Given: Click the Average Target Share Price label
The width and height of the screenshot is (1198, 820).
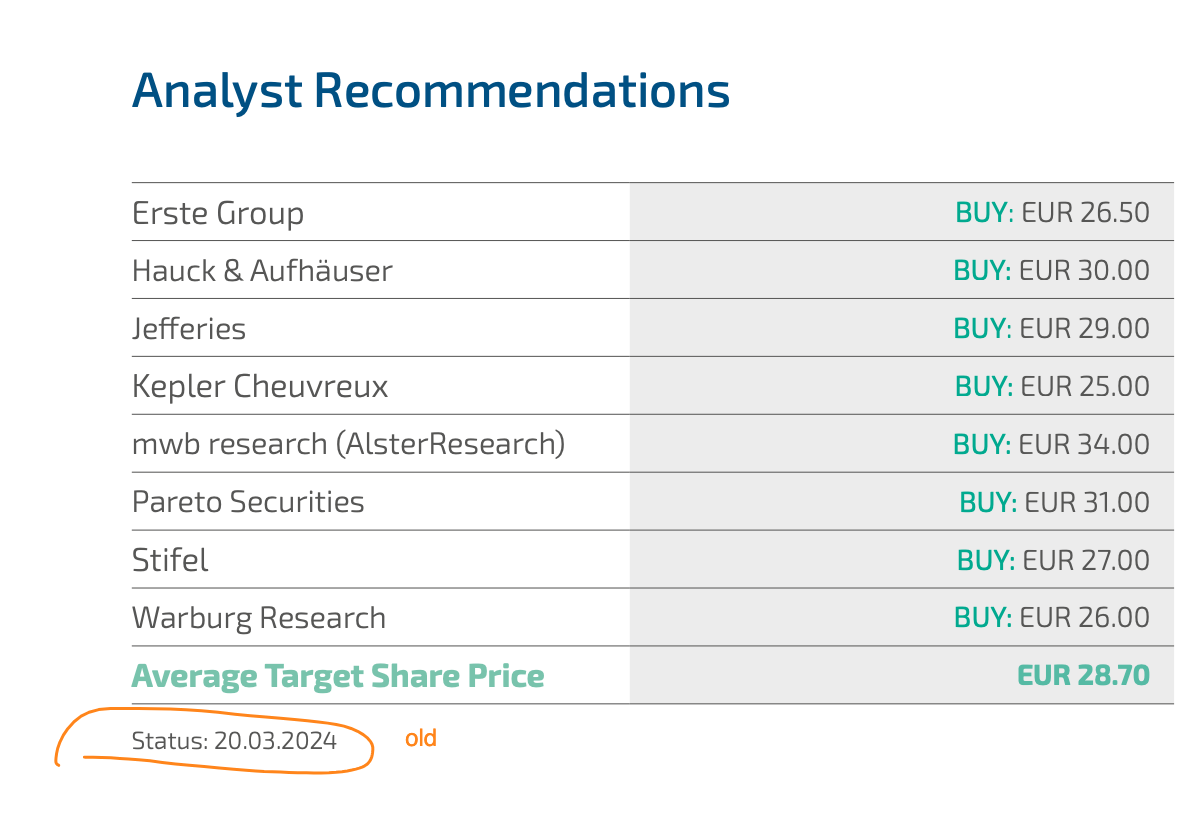Looking at the screenshot, I should point(338,676).
